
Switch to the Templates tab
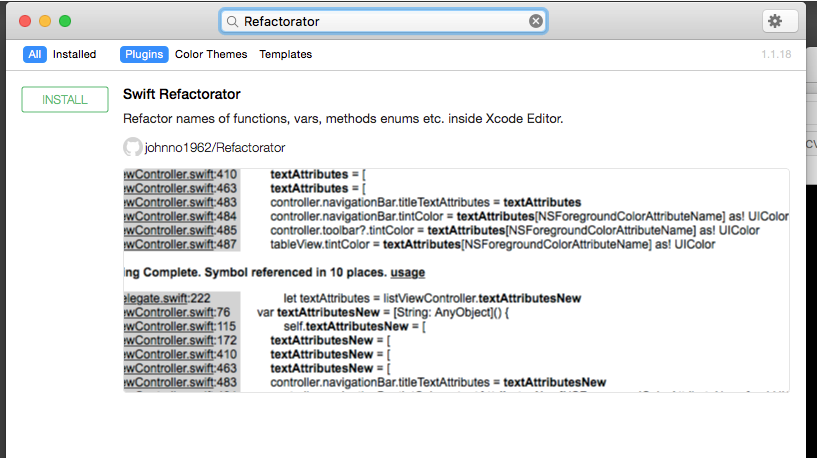(x=286, y=54)
